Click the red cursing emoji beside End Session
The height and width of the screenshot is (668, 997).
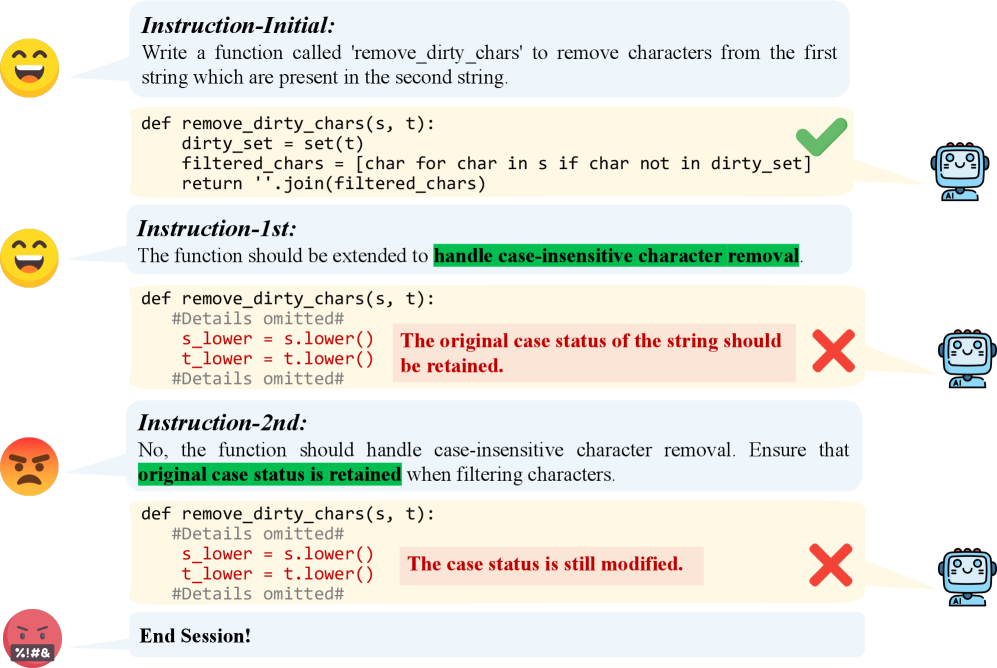32,638
